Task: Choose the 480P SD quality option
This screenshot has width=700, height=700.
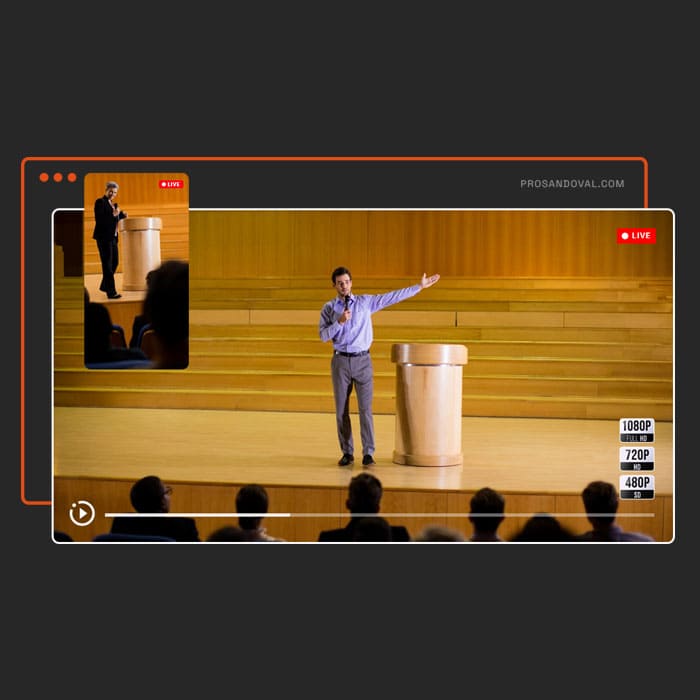Action: (x=636, y=486)
